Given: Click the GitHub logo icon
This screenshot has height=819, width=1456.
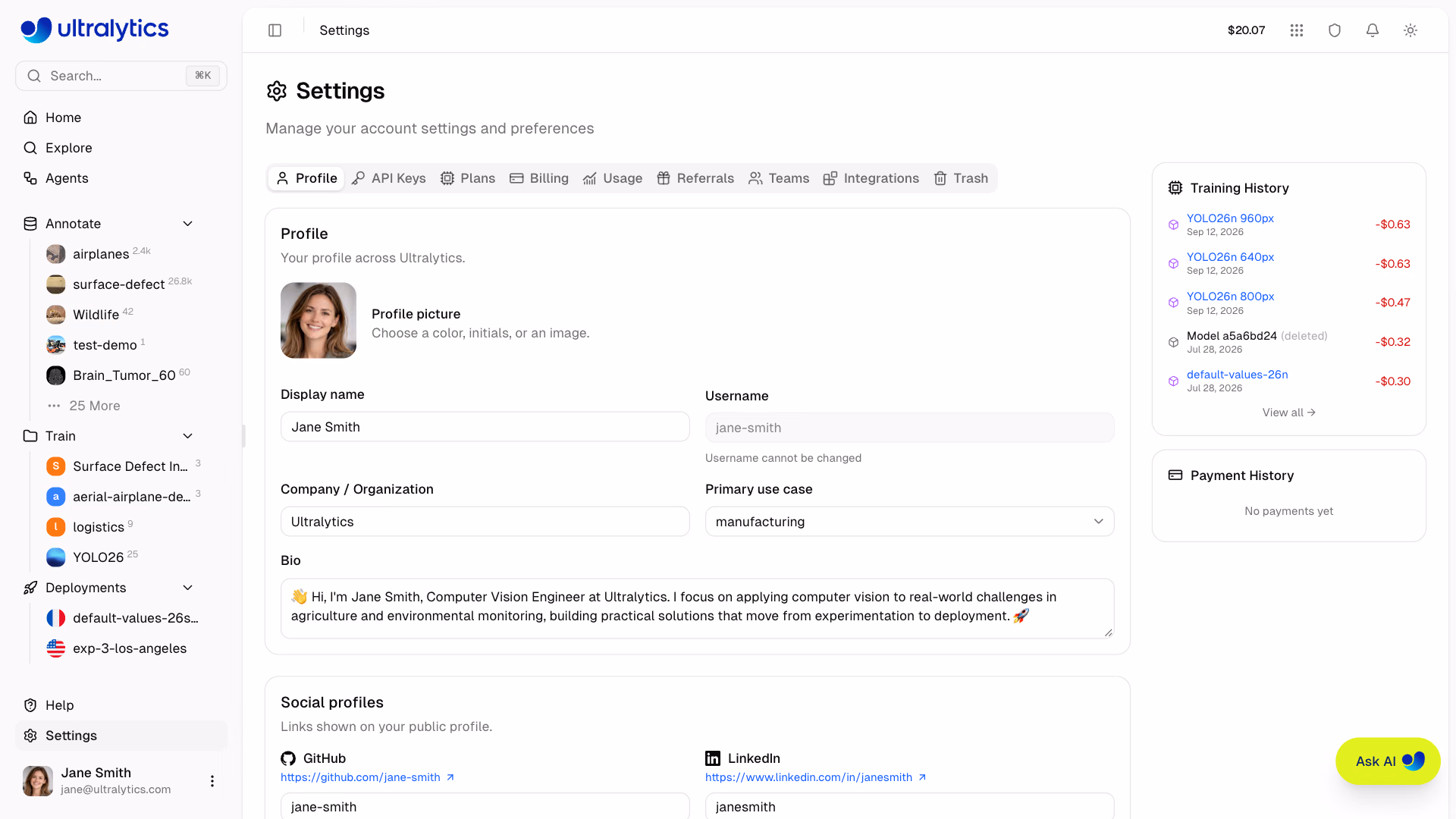Looking at the screenshot, I should pyautogui.click(x=288, y=758).
